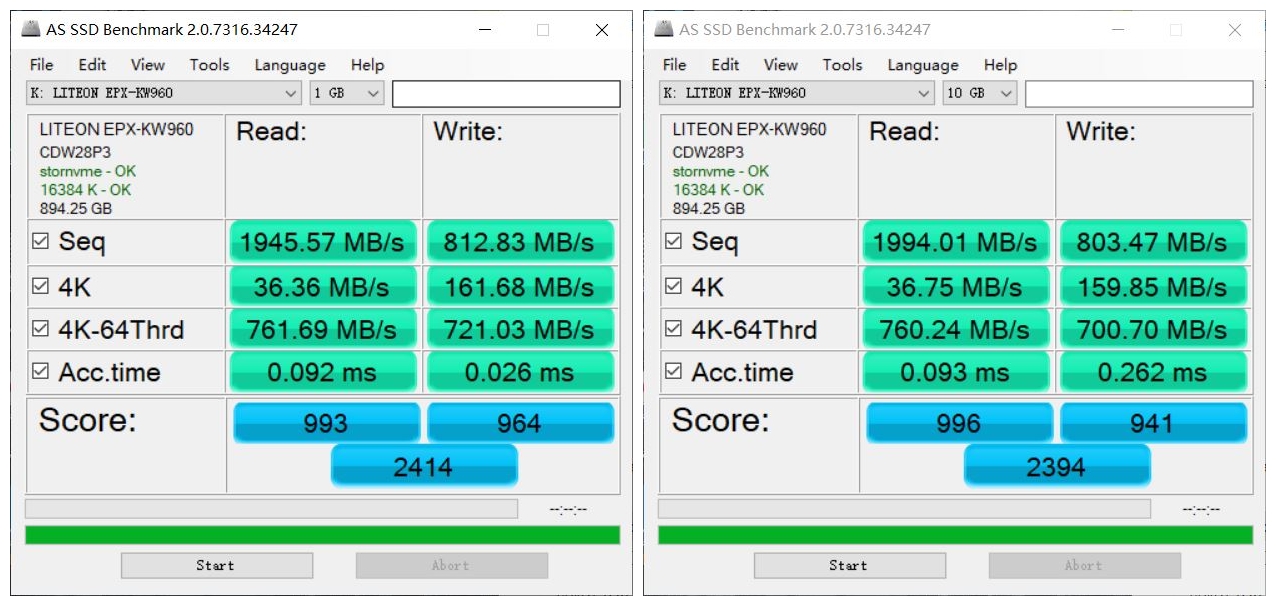Uncheck Acc.time checkbox in right window
1276x606 pixels.
coord(674,371)
